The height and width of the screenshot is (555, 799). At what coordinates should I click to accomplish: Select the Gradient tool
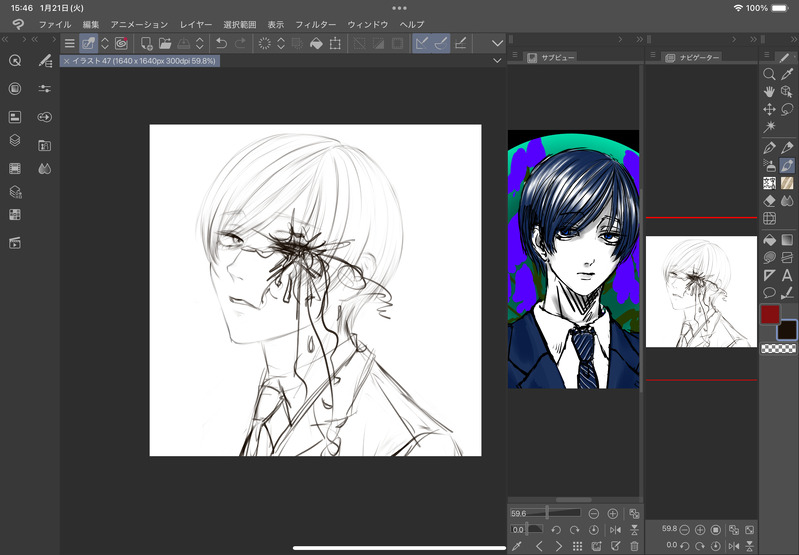[x=787, y=240]
